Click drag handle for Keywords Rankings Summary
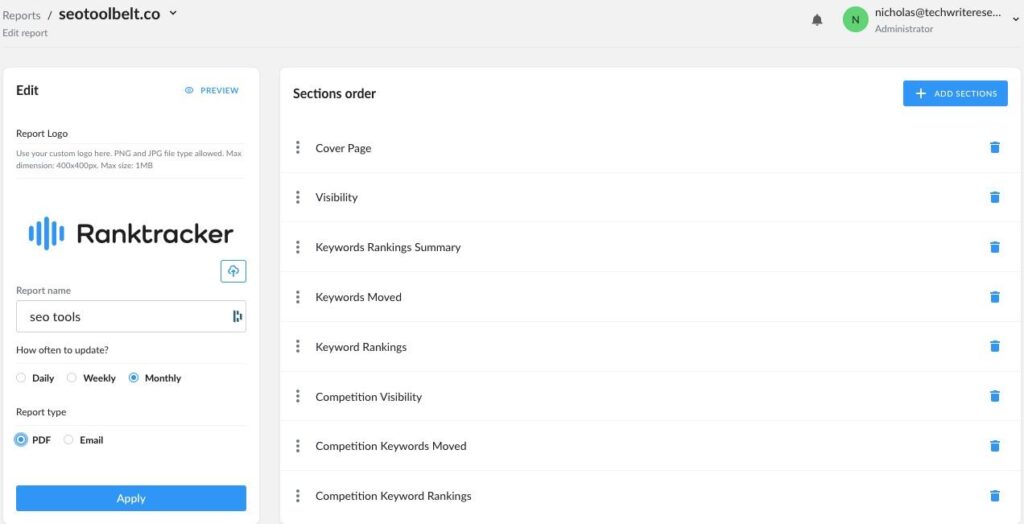Screen dimensions: 1024x524 298,247
